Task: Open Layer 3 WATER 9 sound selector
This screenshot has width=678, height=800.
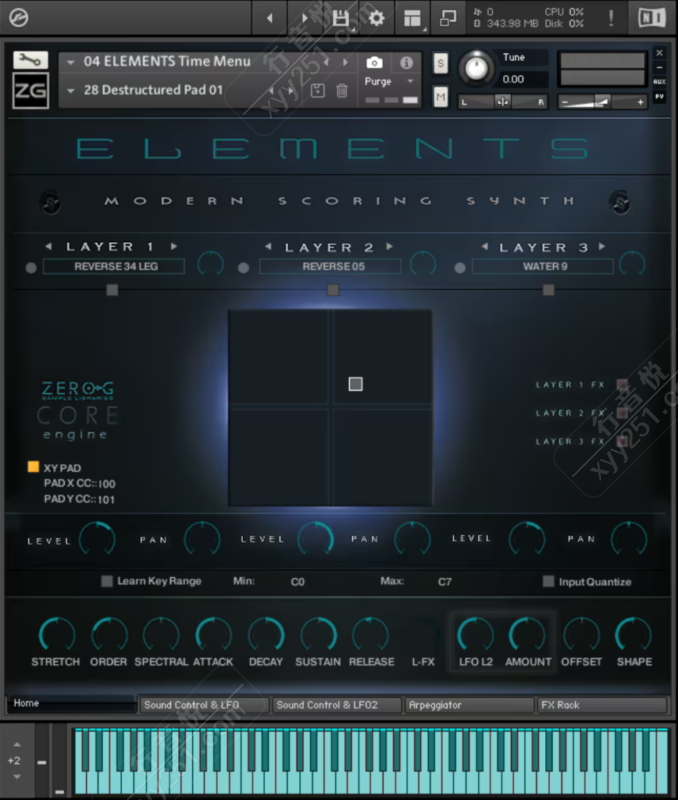Action: click(x=543, y=266)
